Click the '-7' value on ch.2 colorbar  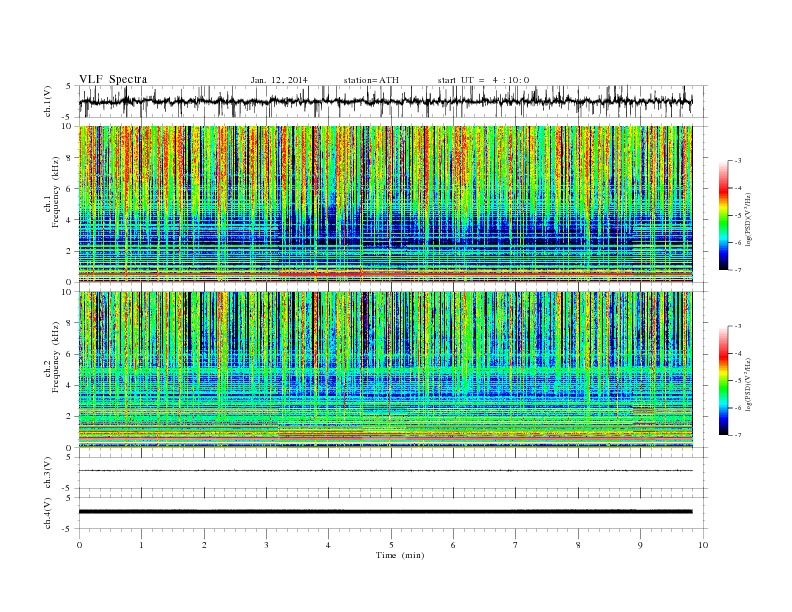(x=738, y=435)
